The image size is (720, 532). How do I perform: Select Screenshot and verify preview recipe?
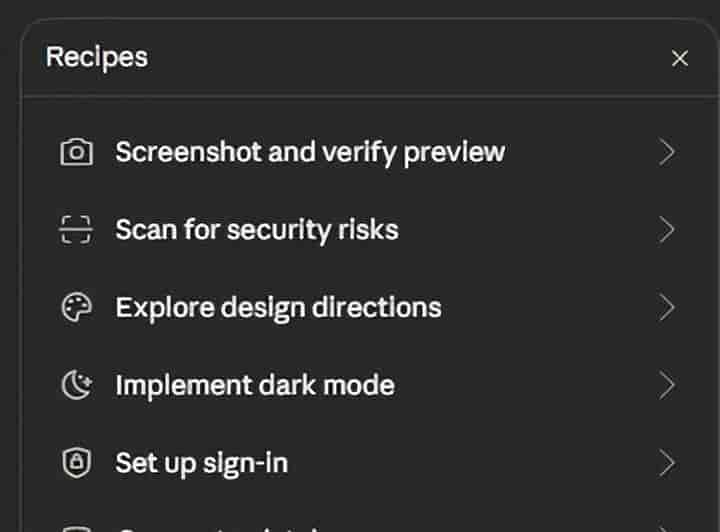(310, 152)
